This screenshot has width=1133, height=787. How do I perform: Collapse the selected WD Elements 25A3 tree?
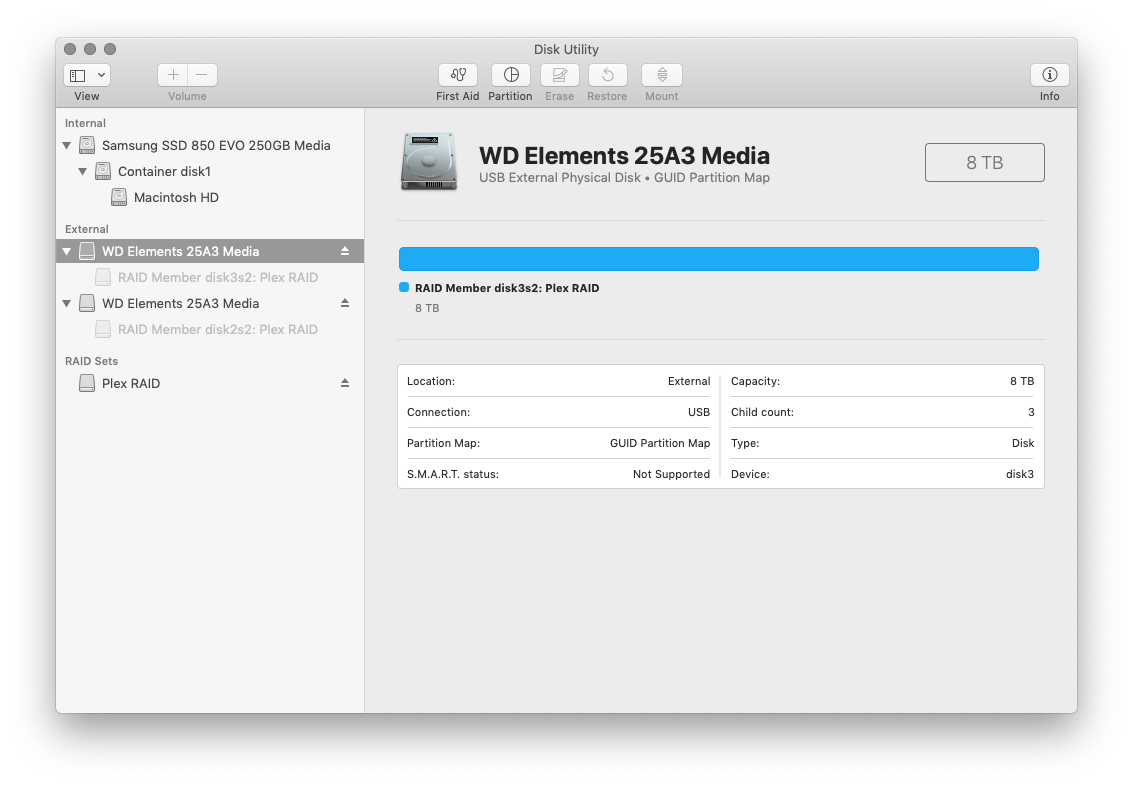tap(66, 251)
